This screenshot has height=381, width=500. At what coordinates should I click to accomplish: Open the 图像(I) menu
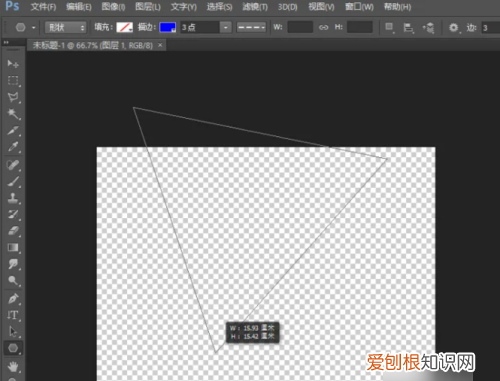(x=113, y=7)
